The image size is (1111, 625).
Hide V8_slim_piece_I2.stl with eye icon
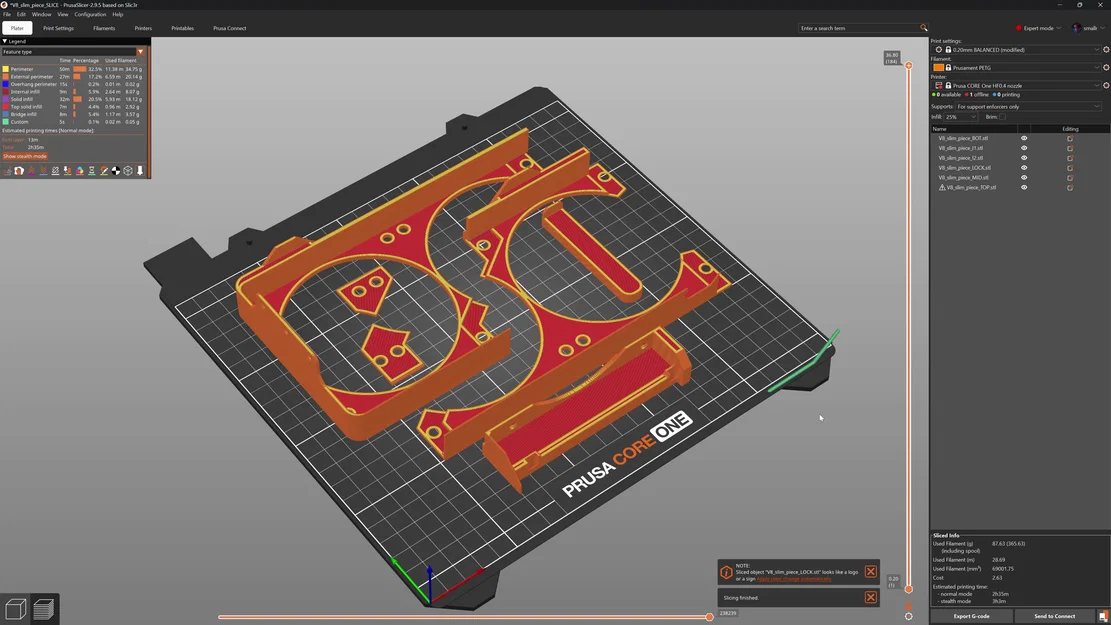[x=1024, y=158]
